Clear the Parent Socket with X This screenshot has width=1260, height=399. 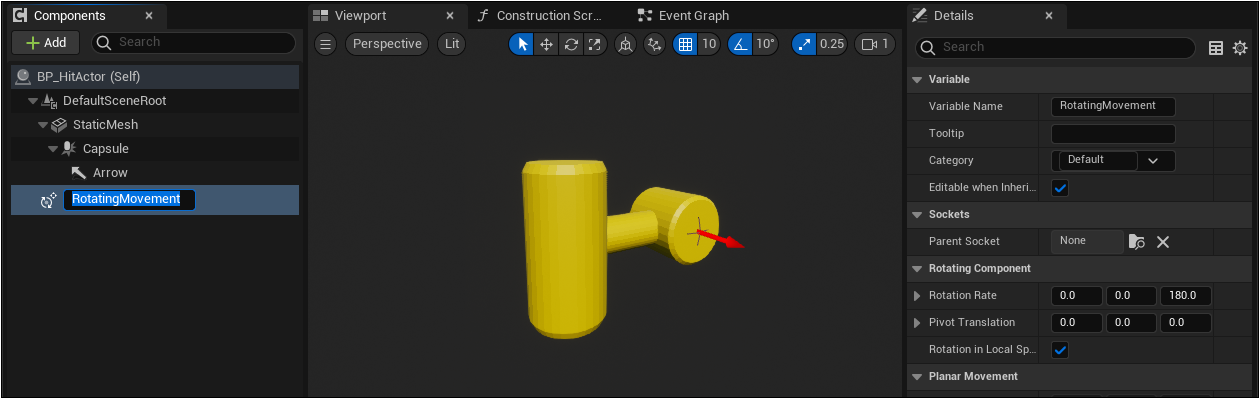pyautogui.click(x=1163, y=241)
